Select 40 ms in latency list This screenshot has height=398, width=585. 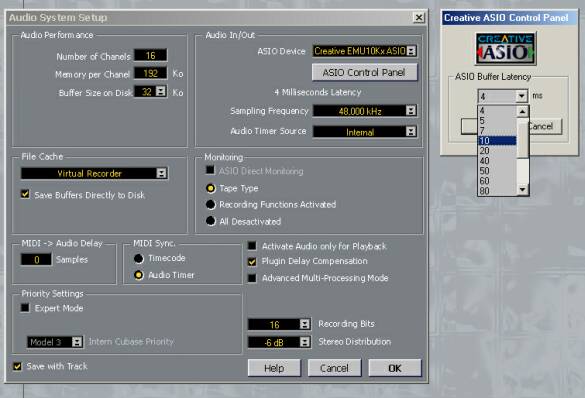pyautogui.click(x=497, y=161)
